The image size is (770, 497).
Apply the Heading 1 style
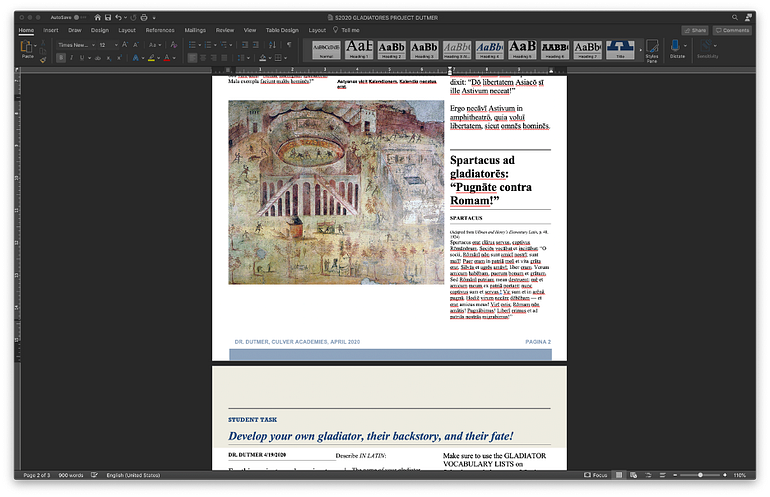(x=359, y=50)
